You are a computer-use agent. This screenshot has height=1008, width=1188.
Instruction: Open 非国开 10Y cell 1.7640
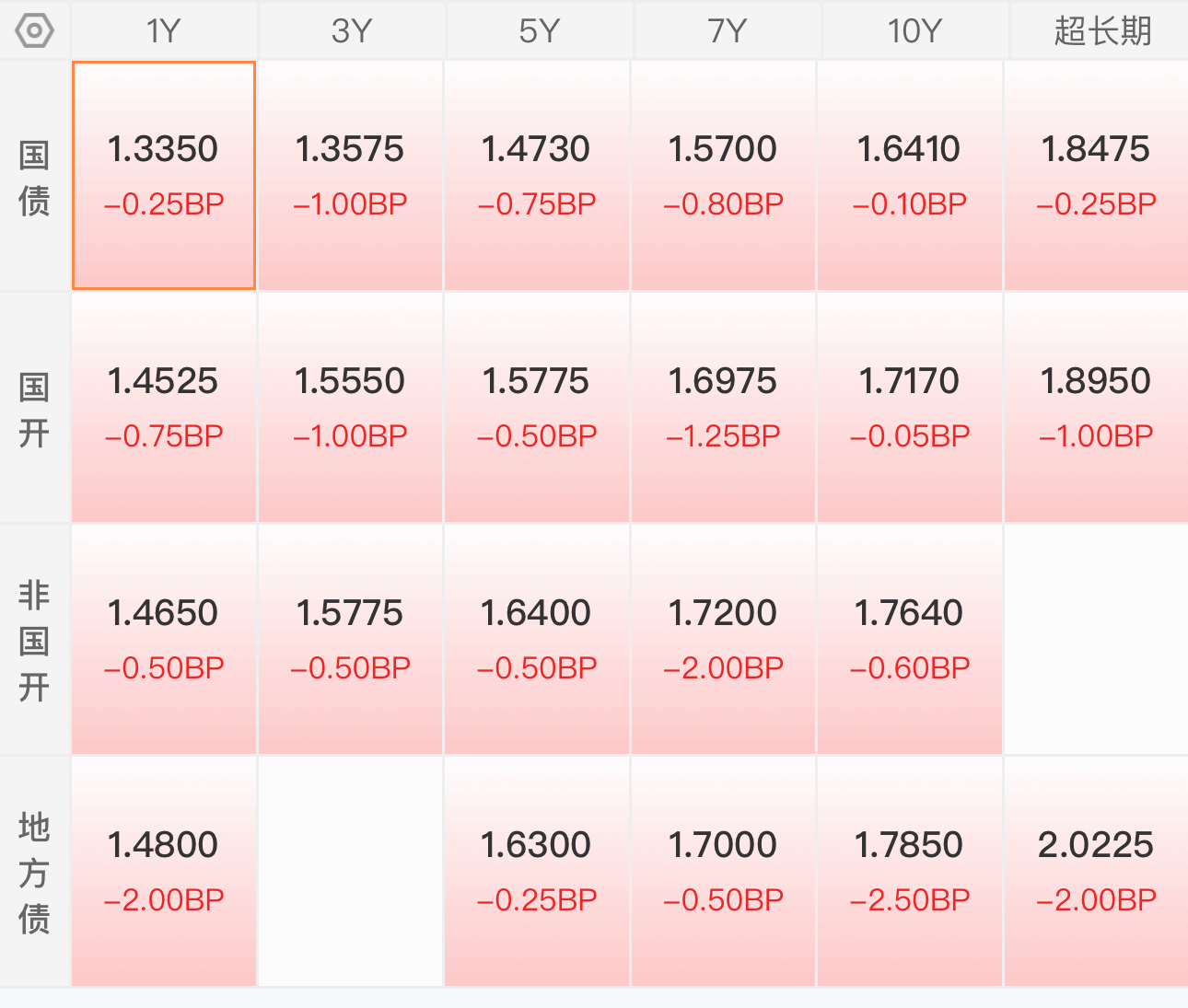pos(910,640)
